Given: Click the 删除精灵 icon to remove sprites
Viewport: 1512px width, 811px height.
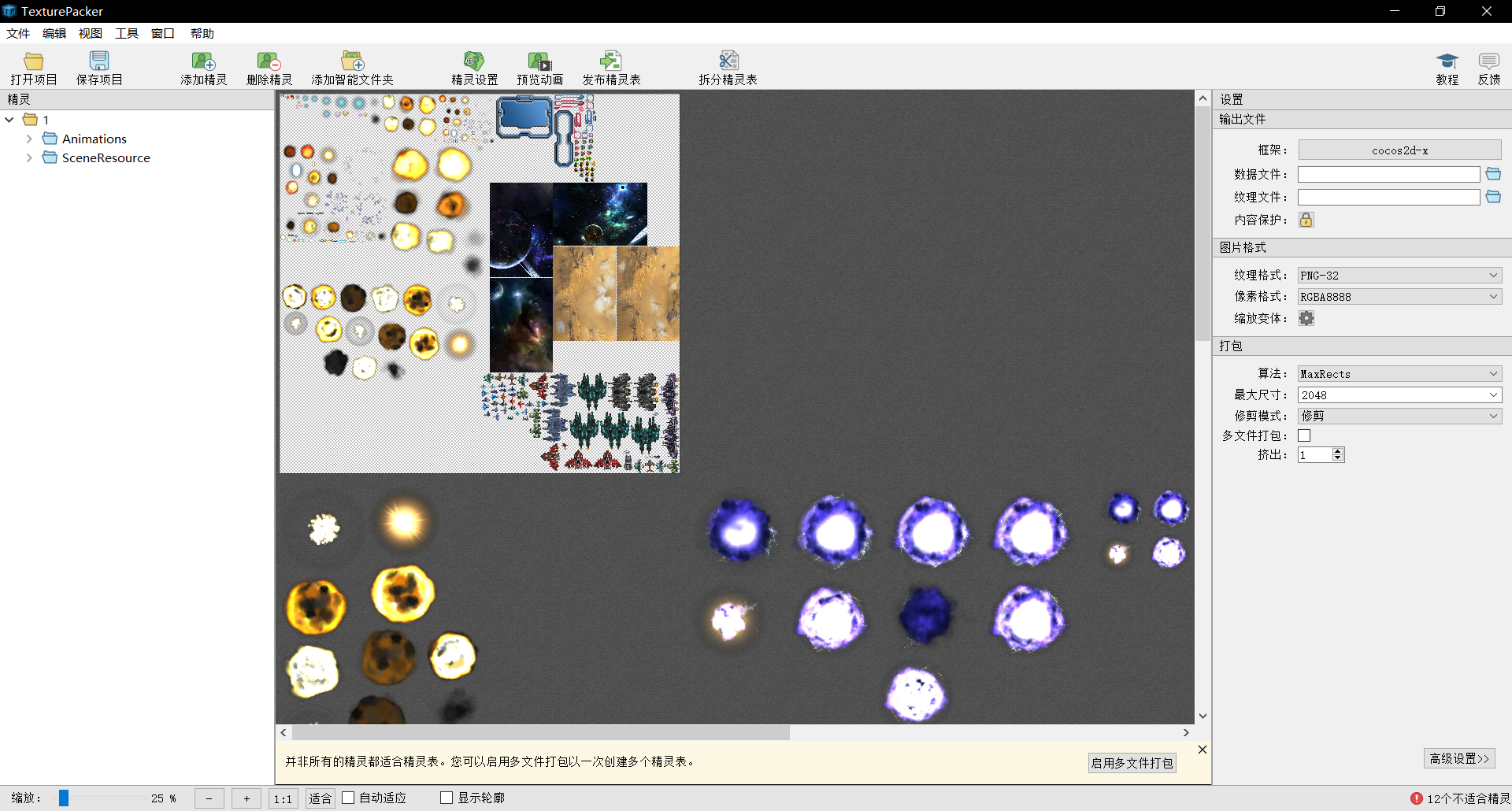Looking at the screenshot, I should [269, 67].
